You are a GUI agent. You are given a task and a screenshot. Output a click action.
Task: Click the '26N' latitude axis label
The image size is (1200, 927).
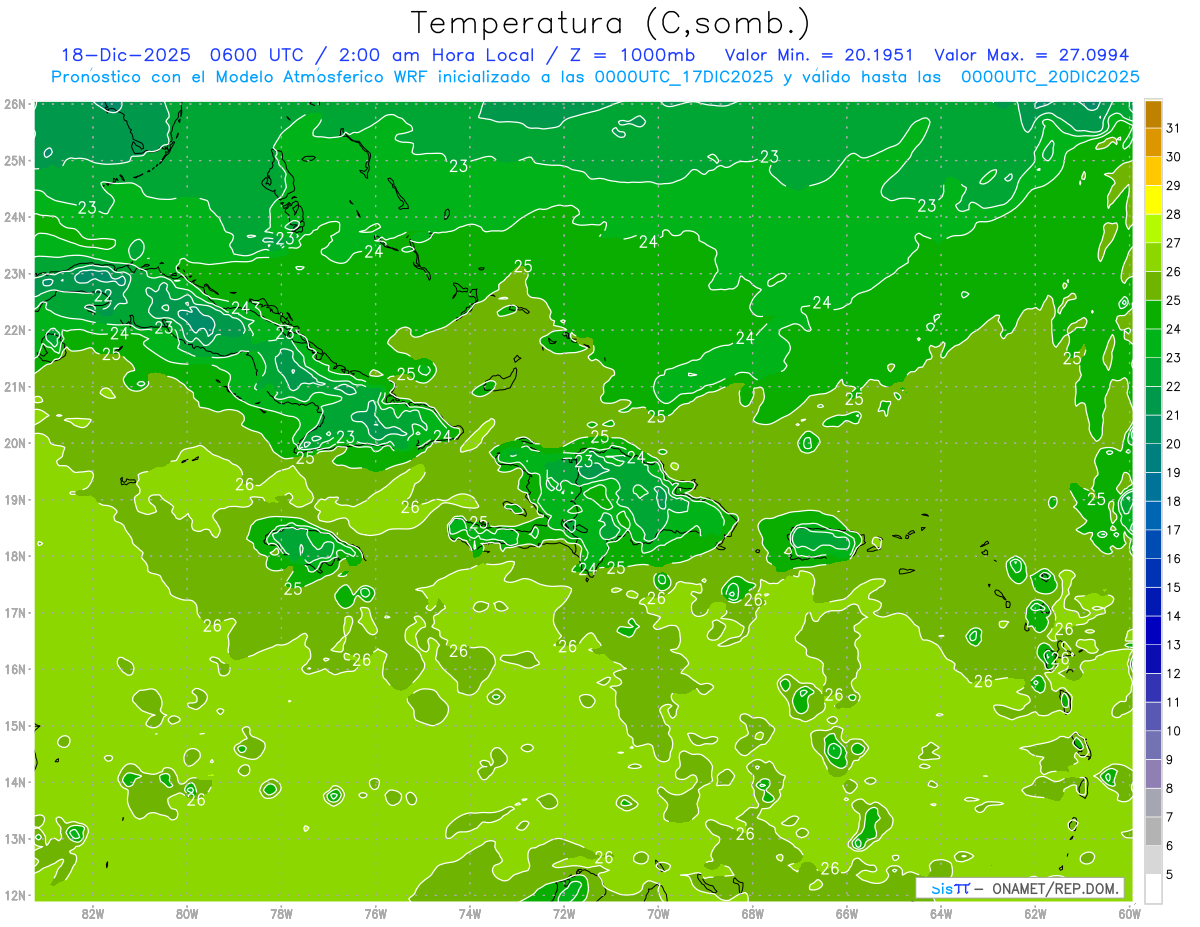coord(14,104)
